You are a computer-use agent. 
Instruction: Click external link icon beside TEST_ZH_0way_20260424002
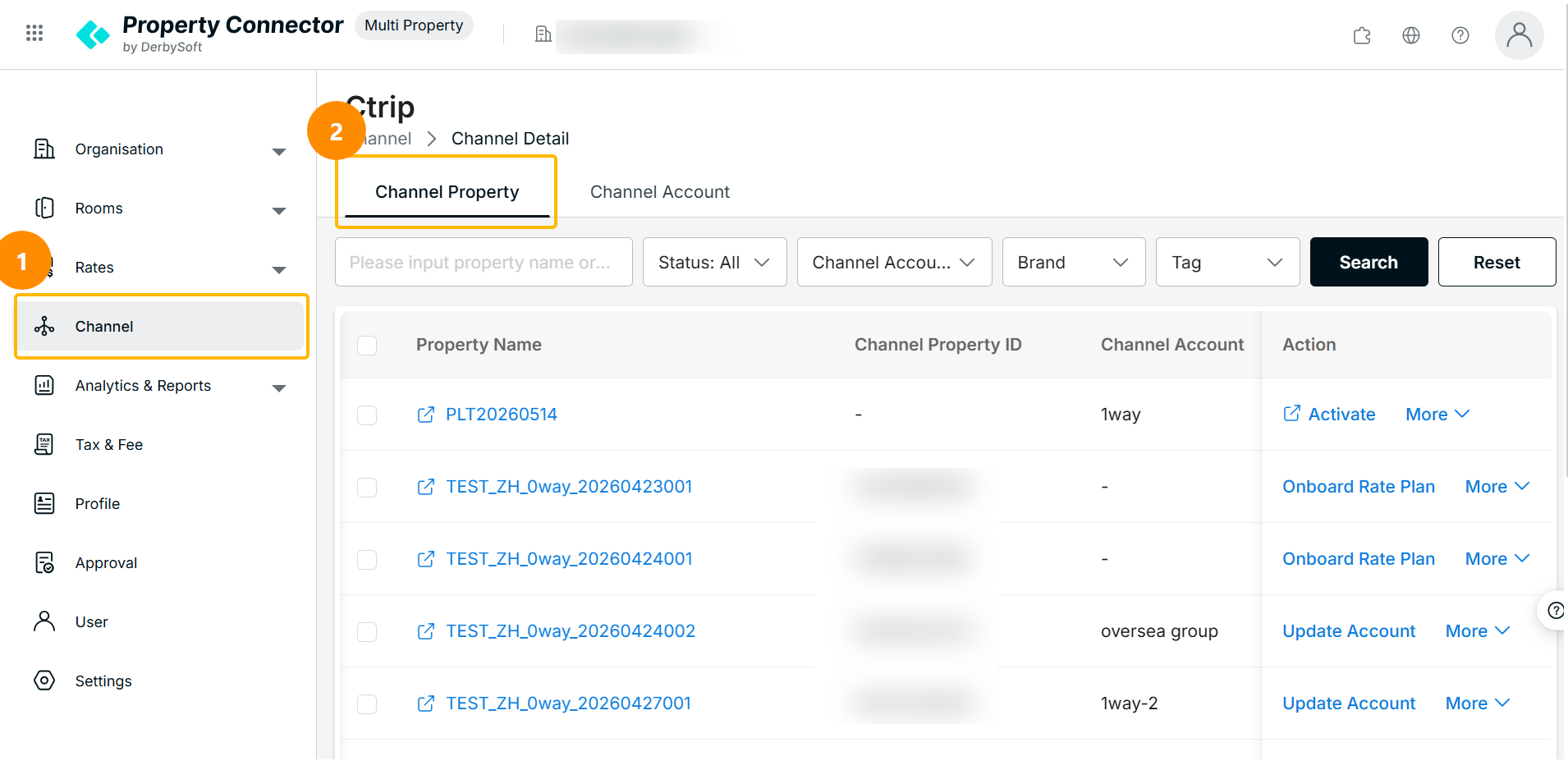(426, 631)
